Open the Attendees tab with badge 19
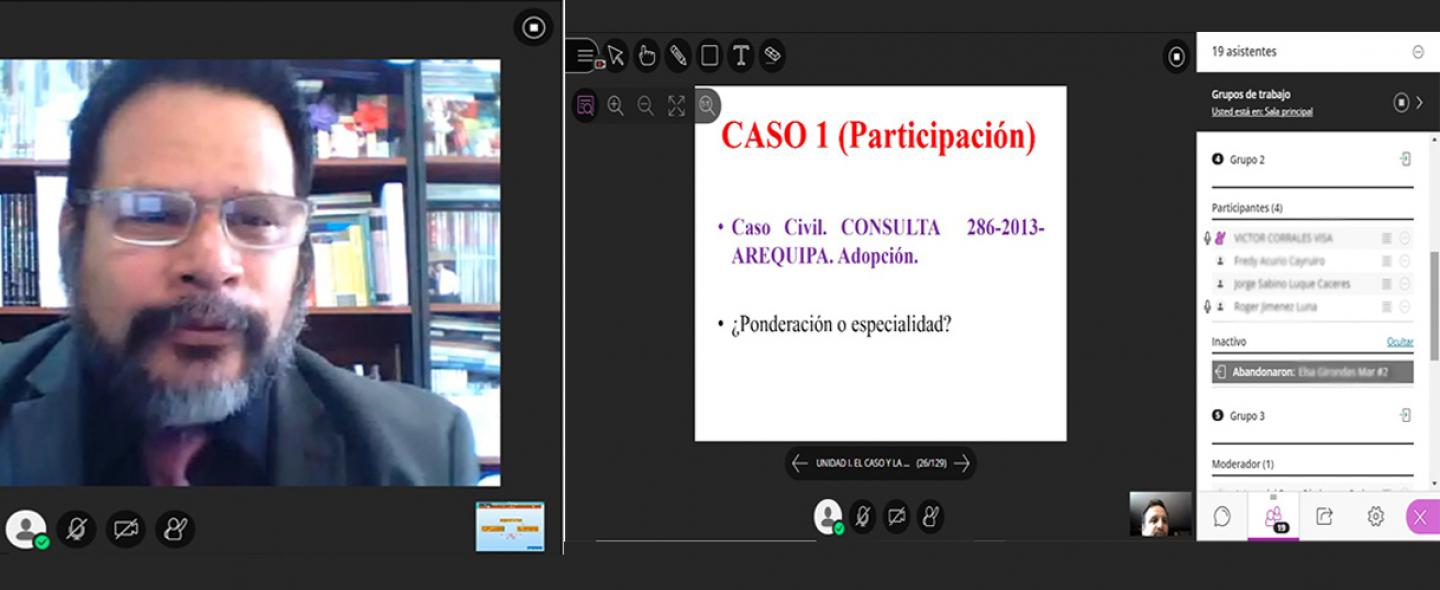The width and height of the screenshot is (1440, 590). coord(1274,516)
